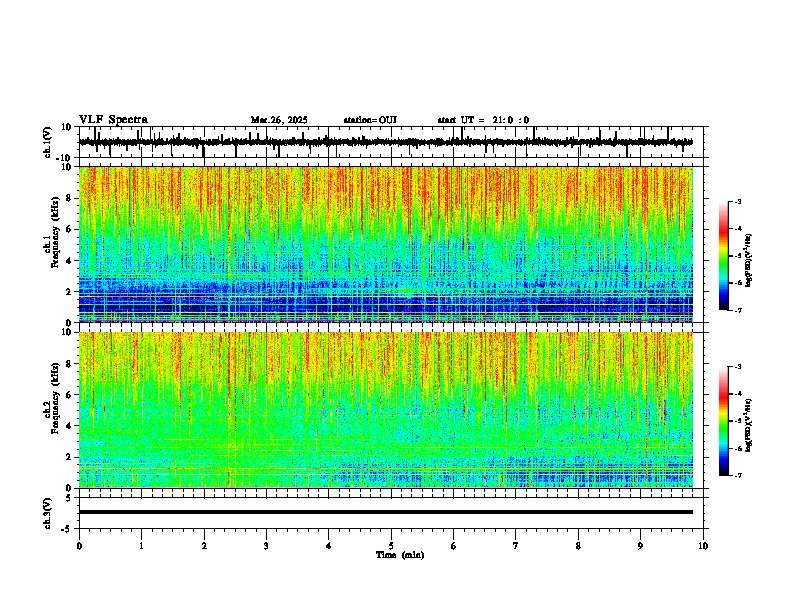Click the "VLF Spectra" title text

tap(113, 120)
